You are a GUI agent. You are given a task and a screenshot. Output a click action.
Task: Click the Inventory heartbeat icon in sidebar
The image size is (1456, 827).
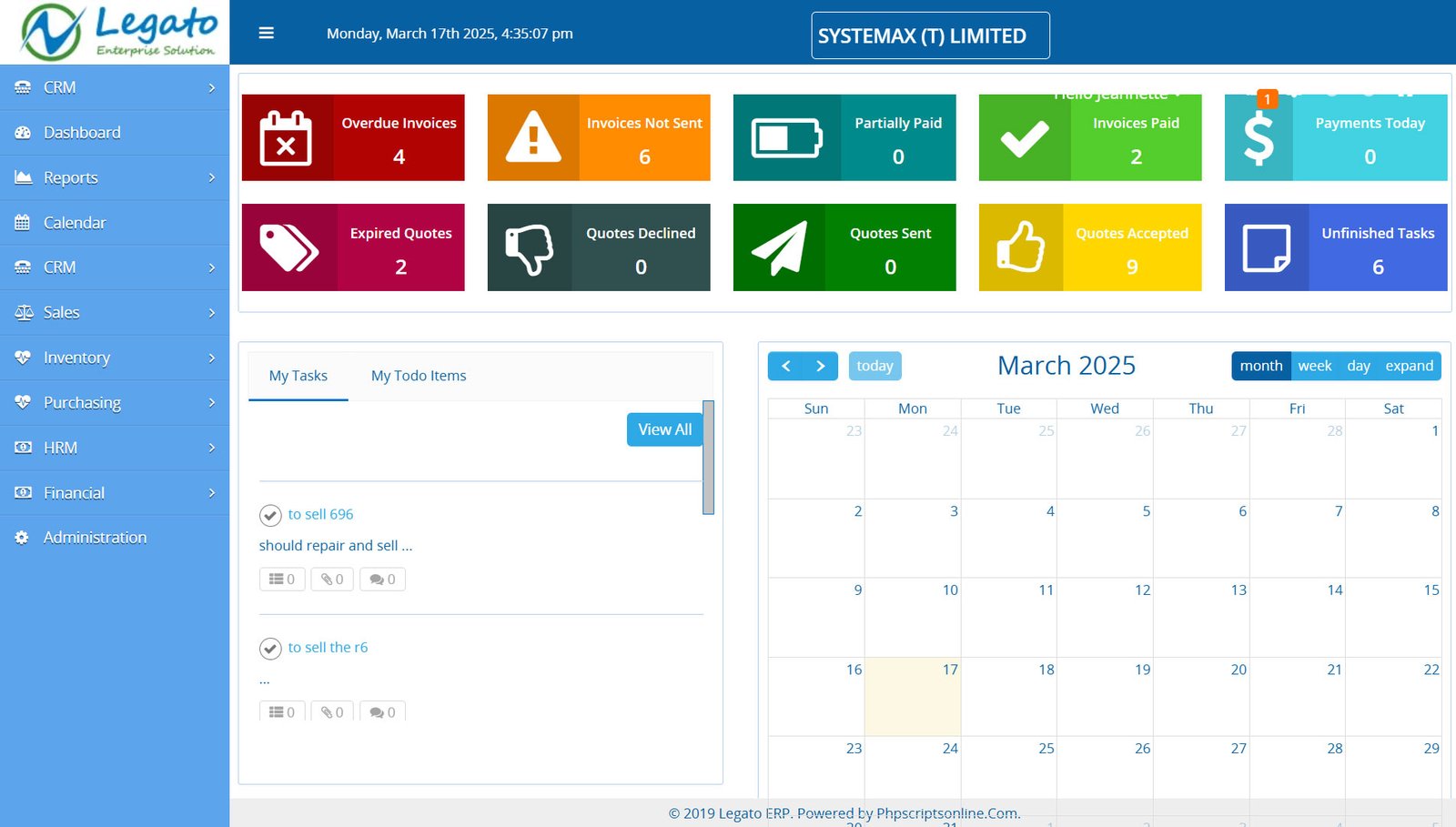point(23,358)
